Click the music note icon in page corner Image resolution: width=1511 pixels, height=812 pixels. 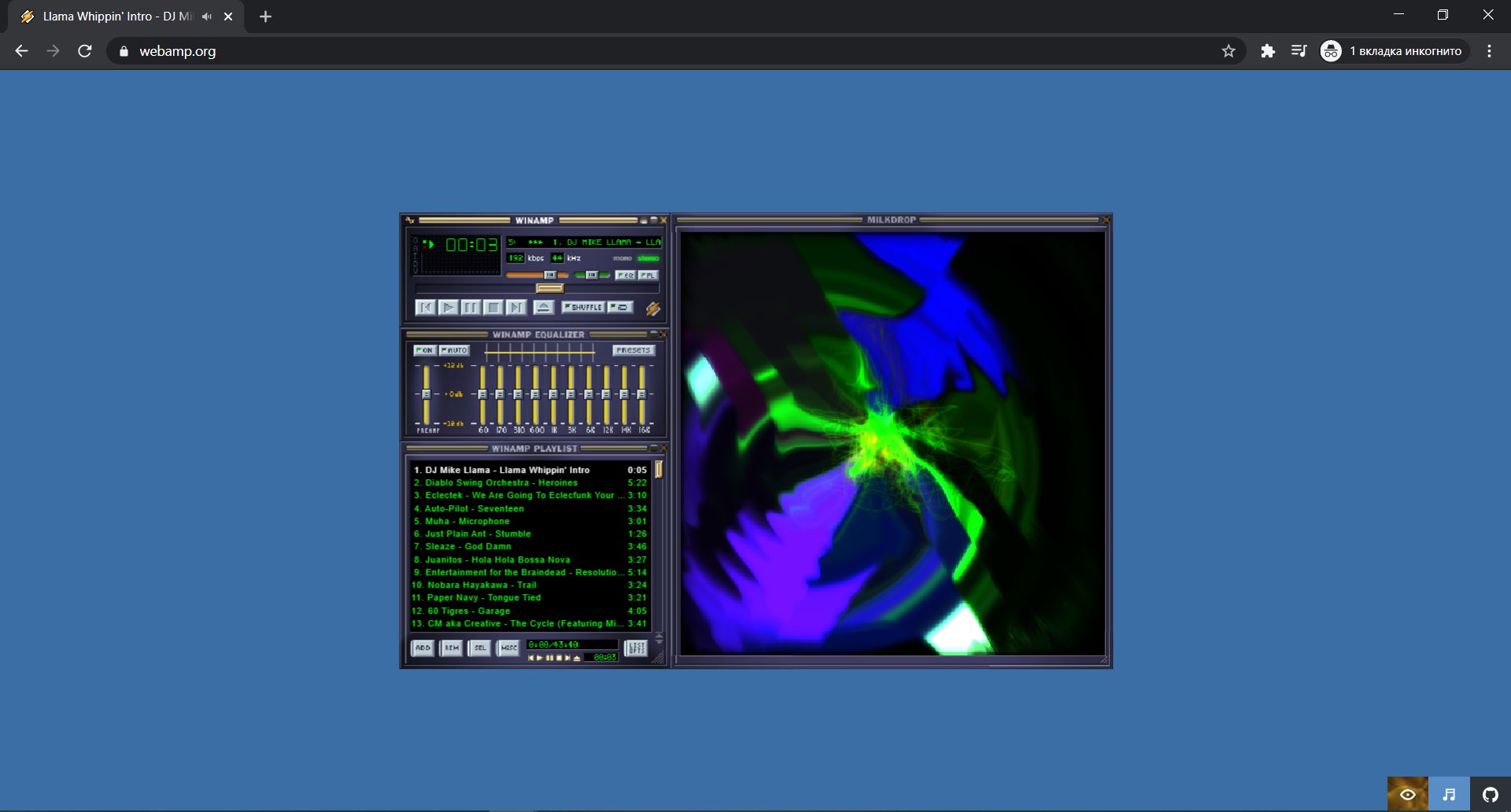1449,795
